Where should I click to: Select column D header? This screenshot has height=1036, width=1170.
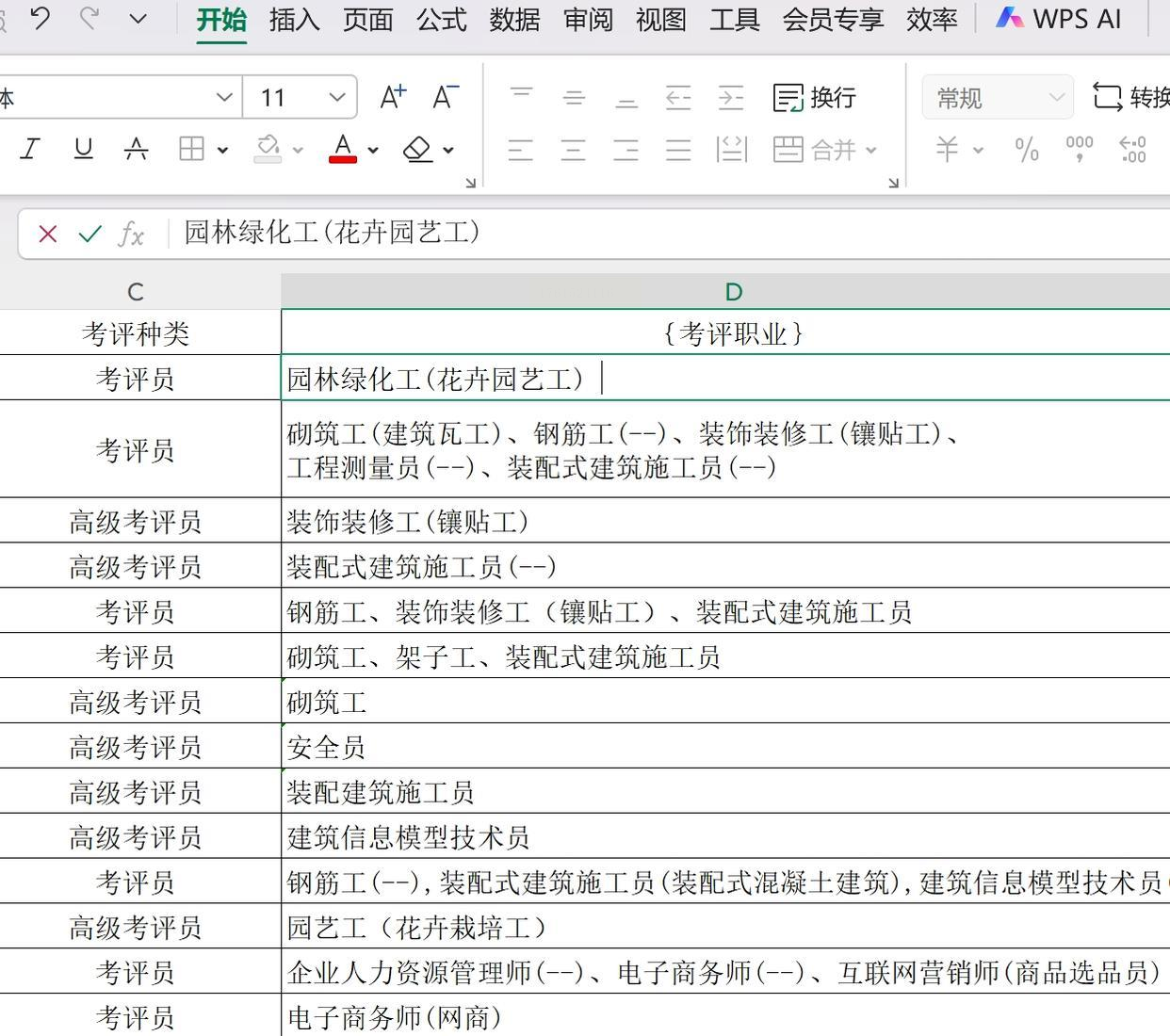click(x=733, y=292)
